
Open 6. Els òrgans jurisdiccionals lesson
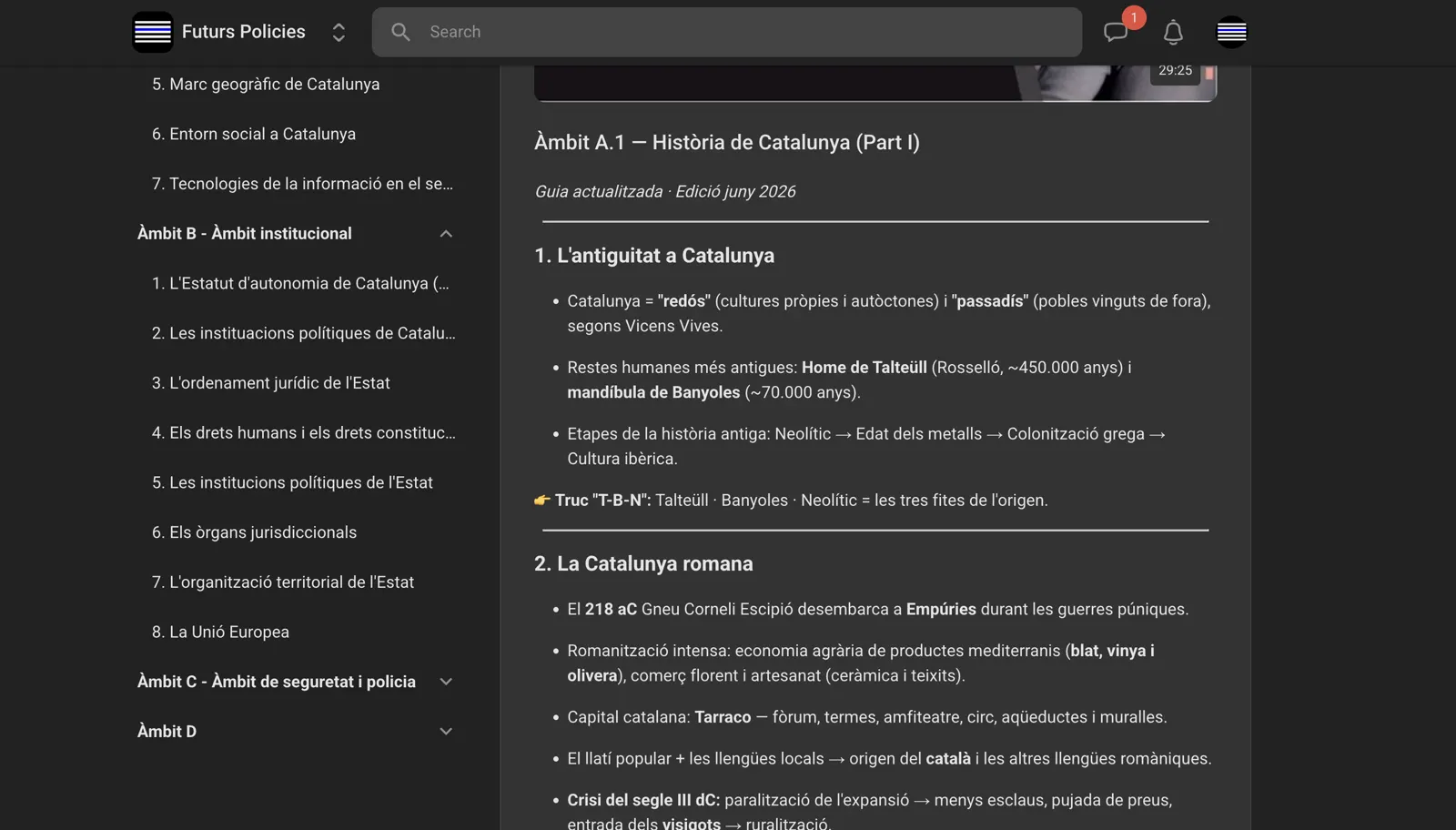pyautogui.click(x=254, y=532)
